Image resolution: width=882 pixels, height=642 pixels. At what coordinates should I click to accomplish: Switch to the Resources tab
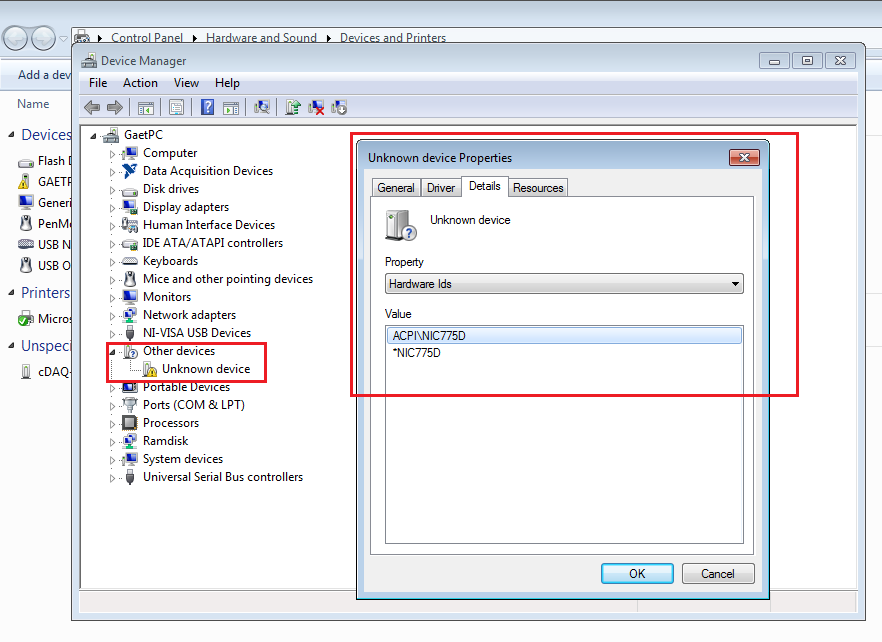(x=538, y=187)
